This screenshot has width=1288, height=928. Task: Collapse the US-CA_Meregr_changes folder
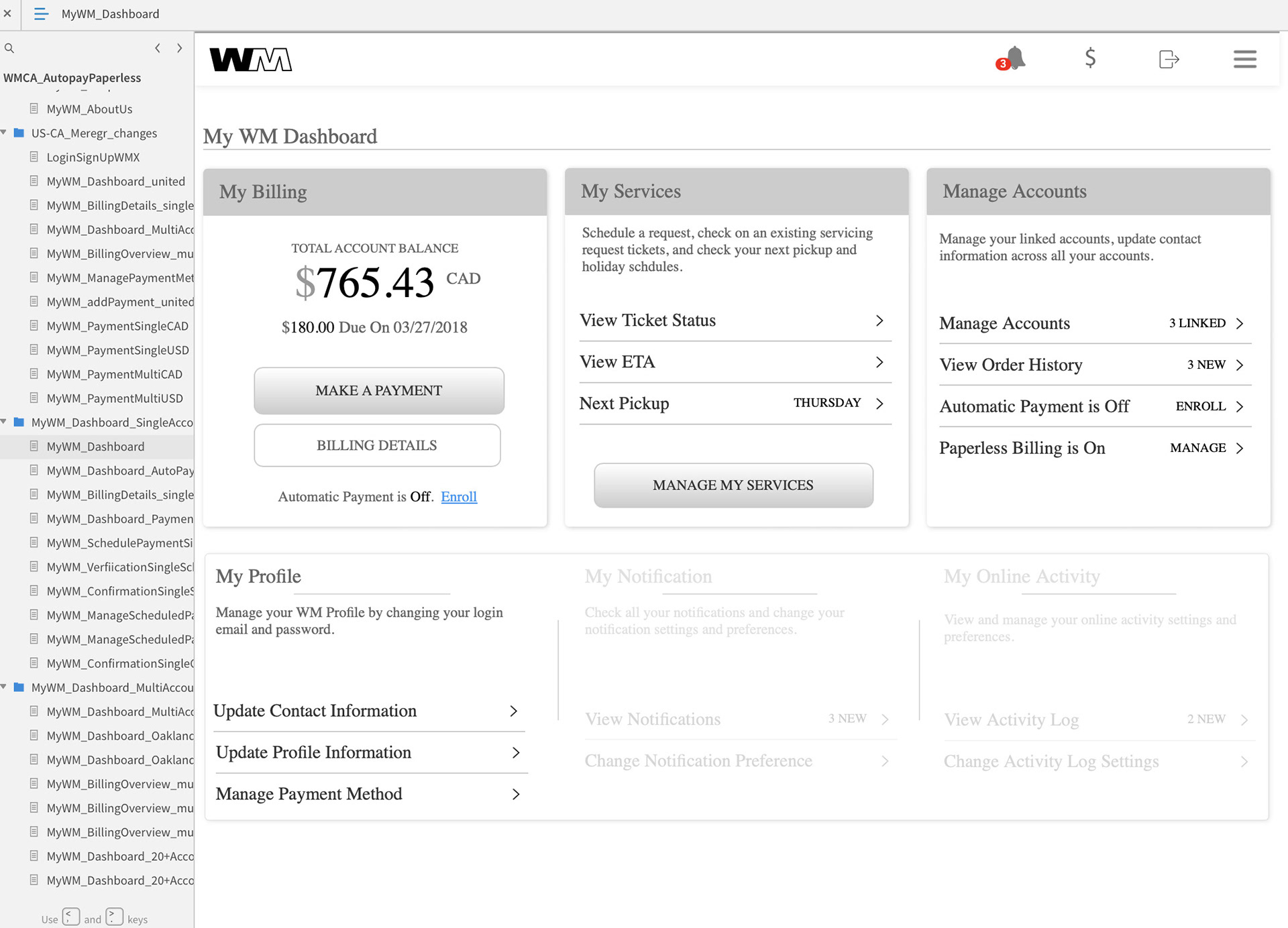click(x=4, y=133)
